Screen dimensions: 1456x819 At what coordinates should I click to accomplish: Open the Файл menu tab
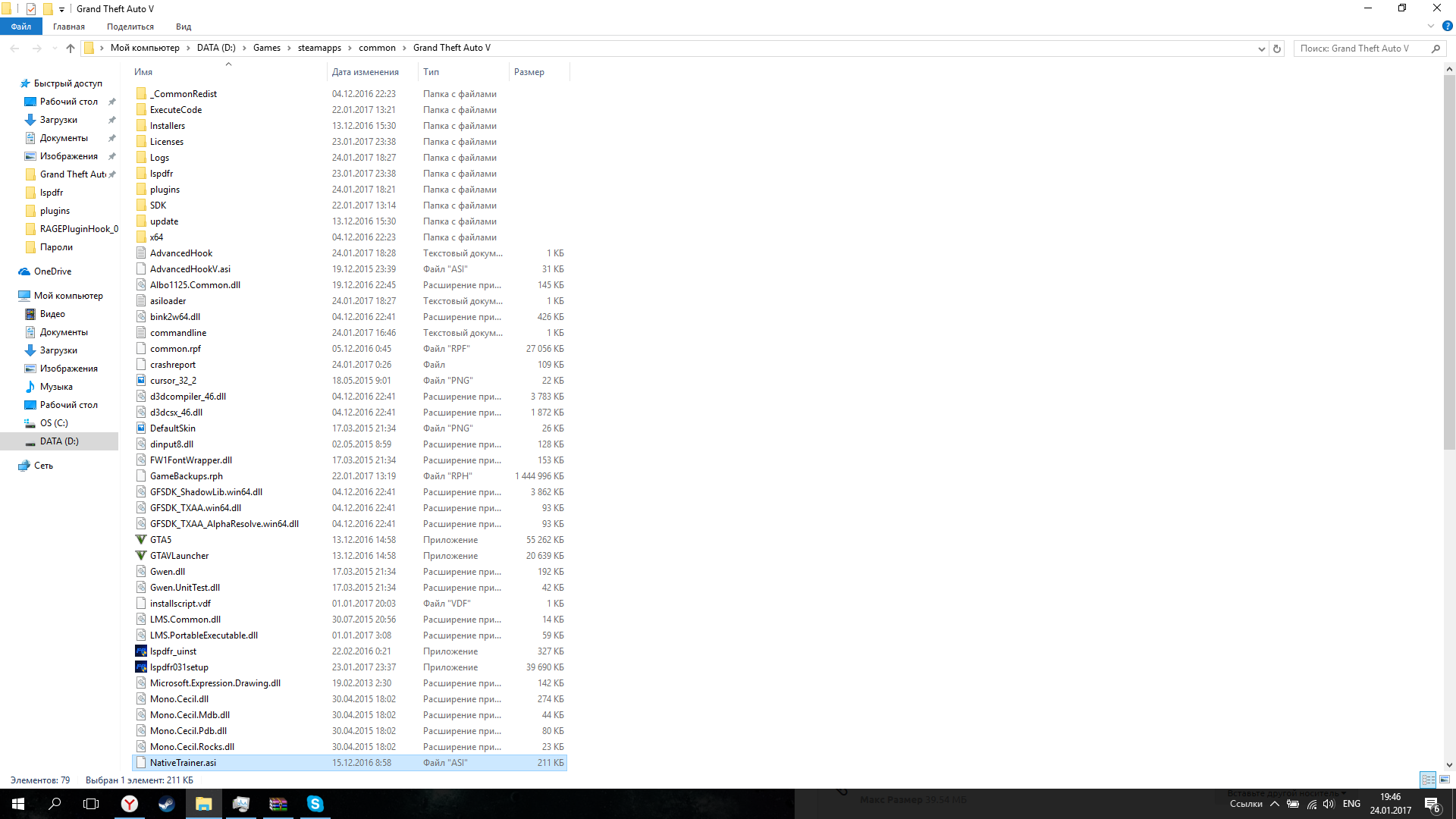tap(21, 27)
